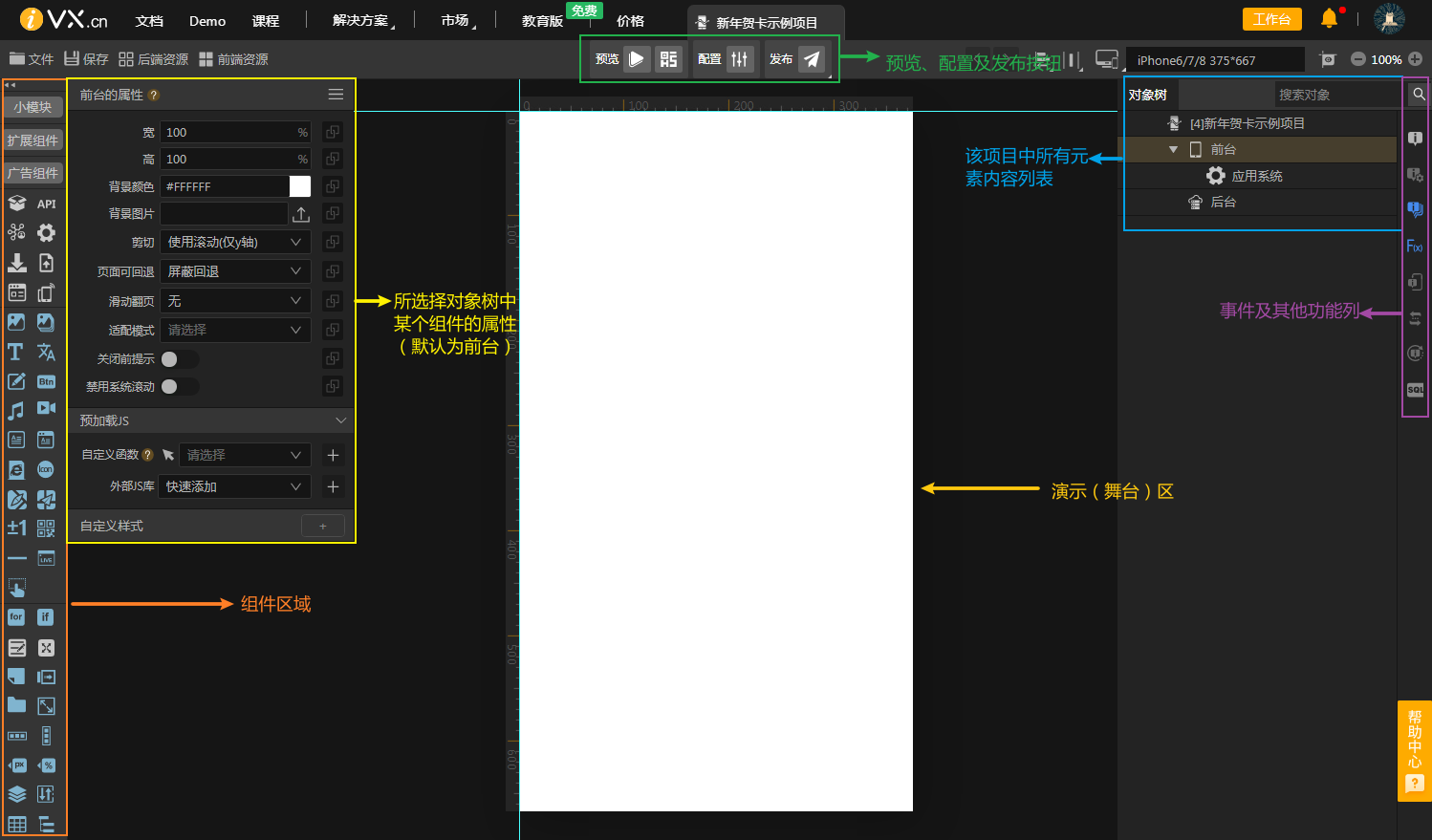Click the zoom in plus button
This screenshot has width=1432, height=840.
pyautogui.click(x=1415, y=59)
